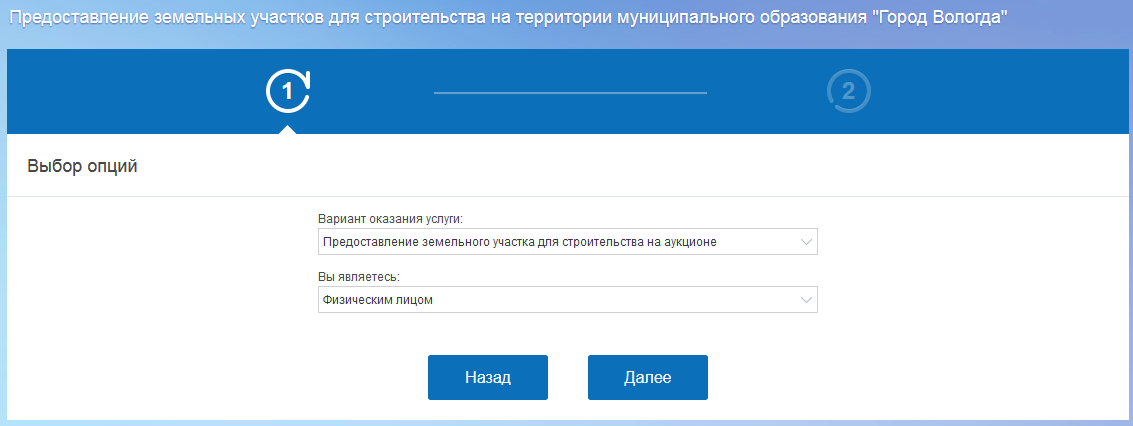The image size is (1133, 426).
Task: Click the divider line below "Выбор опций"
Action: pyautogui.click(x=566, y=197)
